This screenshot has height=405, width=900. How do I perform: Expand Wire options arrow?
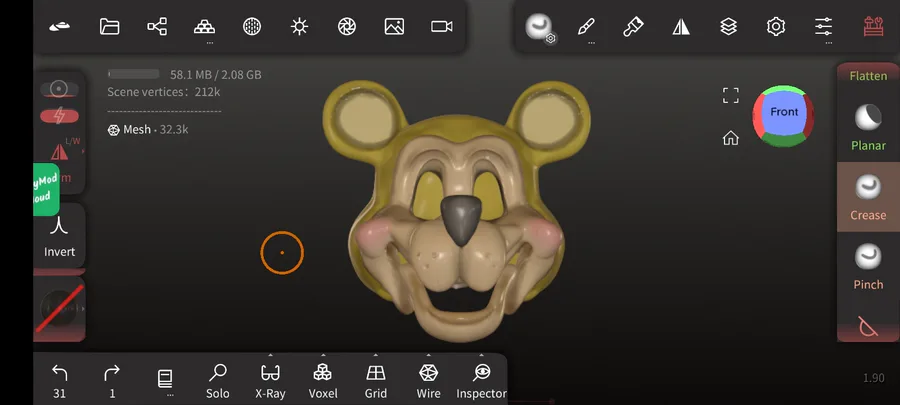point(429,355)
